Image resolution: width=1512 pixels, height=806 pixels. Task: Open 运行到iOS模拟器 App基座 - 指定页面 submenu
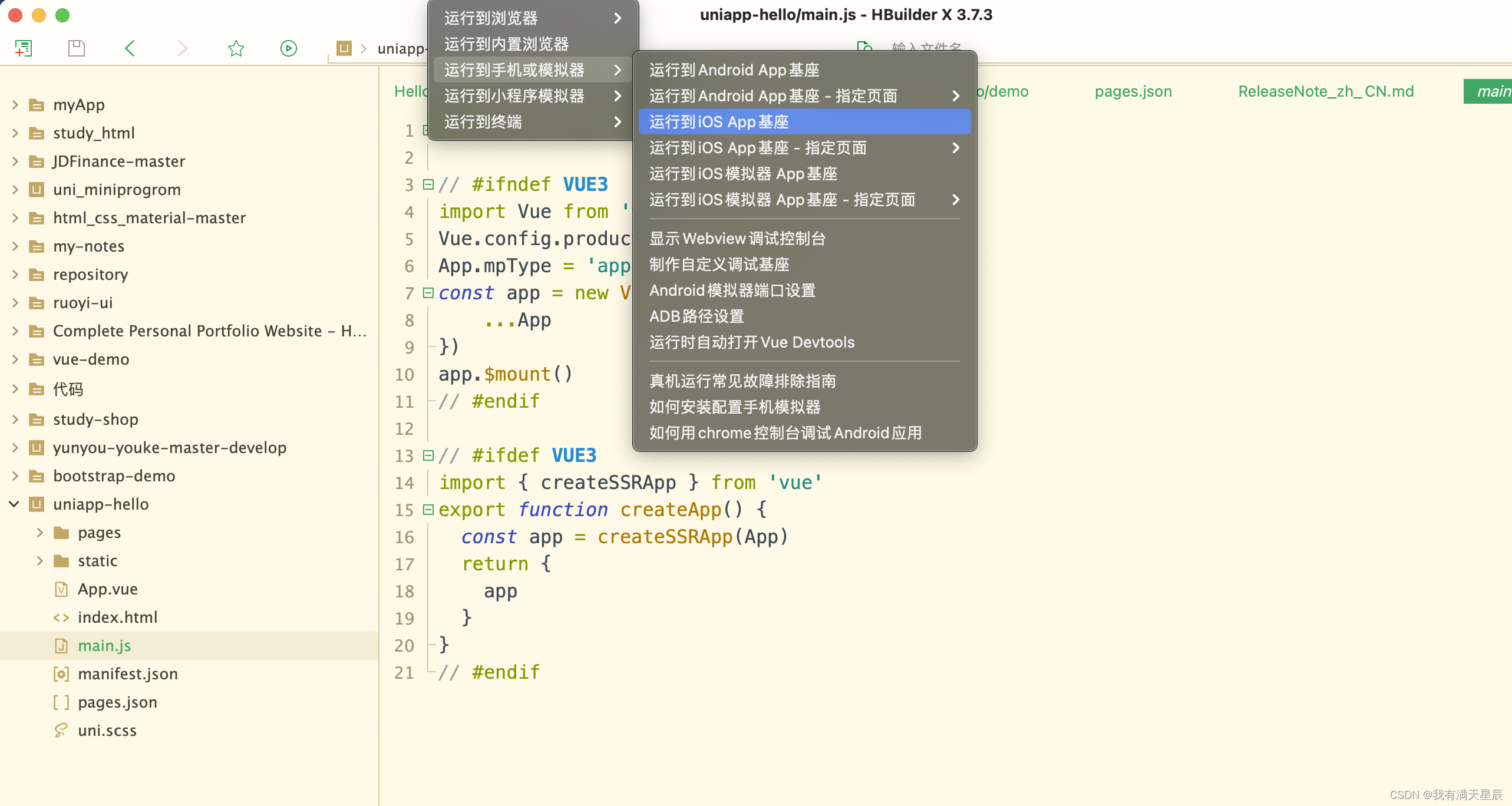point(804,199)
